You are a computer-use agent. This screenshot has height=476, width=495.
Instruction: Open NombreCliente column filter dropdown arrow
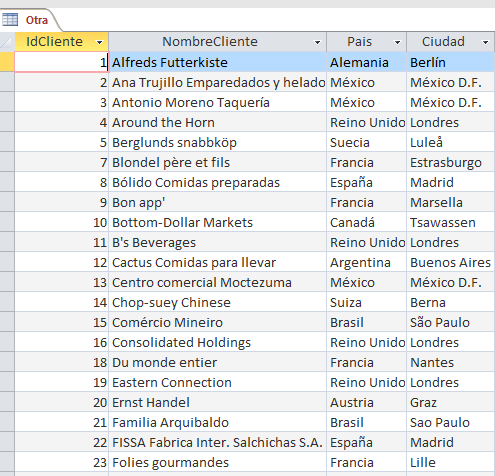[x=318, y=42]
